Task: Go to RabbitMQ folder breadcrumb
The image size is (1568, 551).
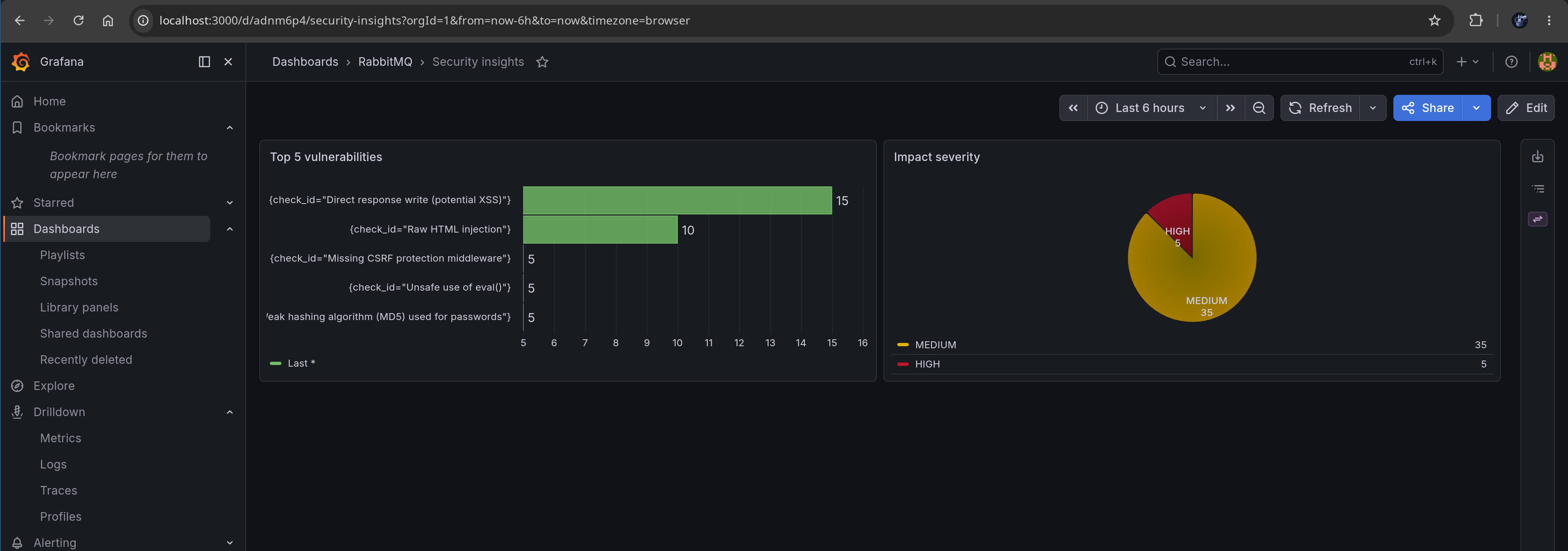Action: [x=385, y=62]
